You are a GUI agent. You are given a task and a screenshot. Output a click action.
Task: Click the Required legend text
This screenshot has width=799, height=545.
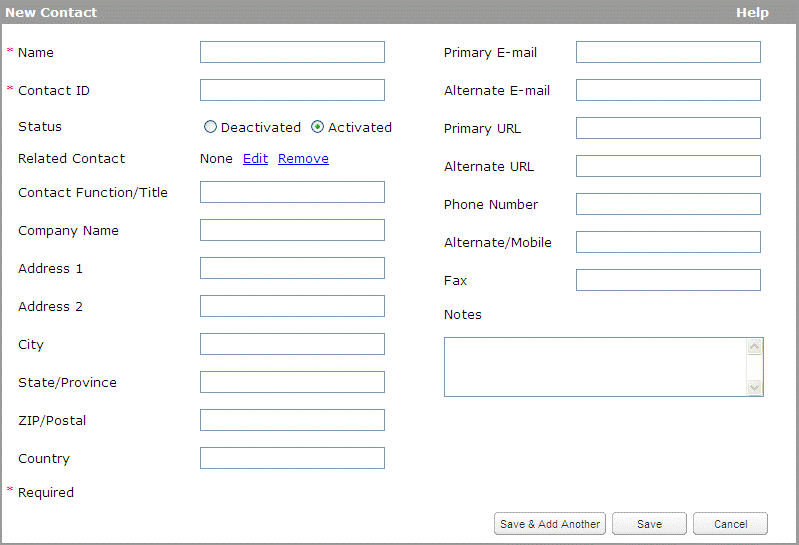pos(46,493)
